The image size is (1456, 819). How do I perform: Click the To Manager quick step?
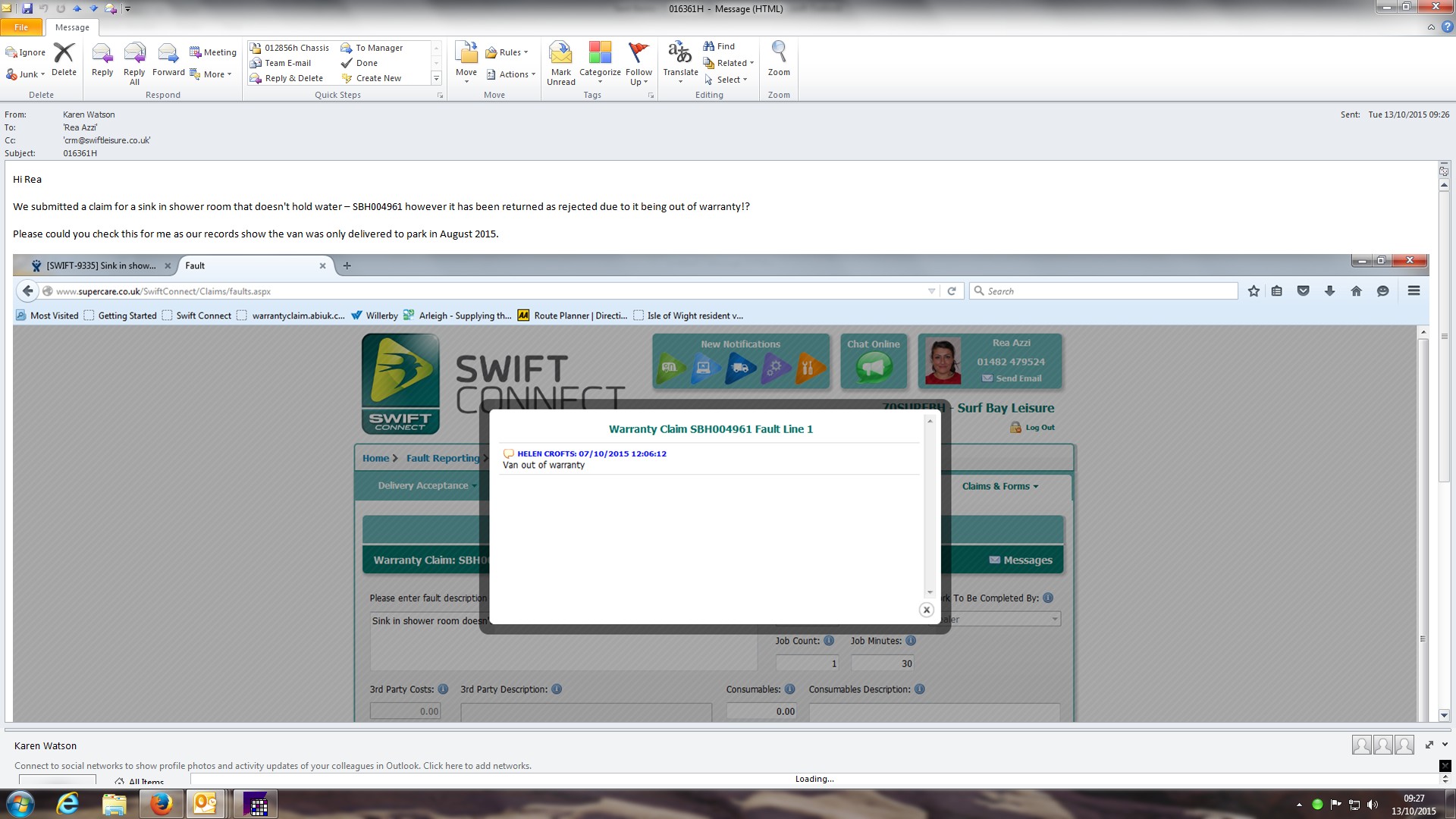click(378, 48)
